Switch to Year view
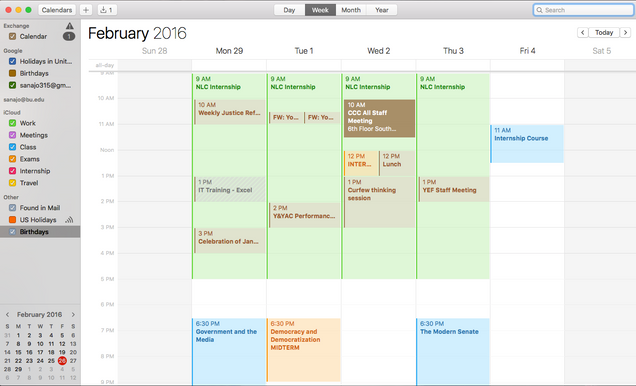This screenshot has width=636, height=386. (382, 10)
